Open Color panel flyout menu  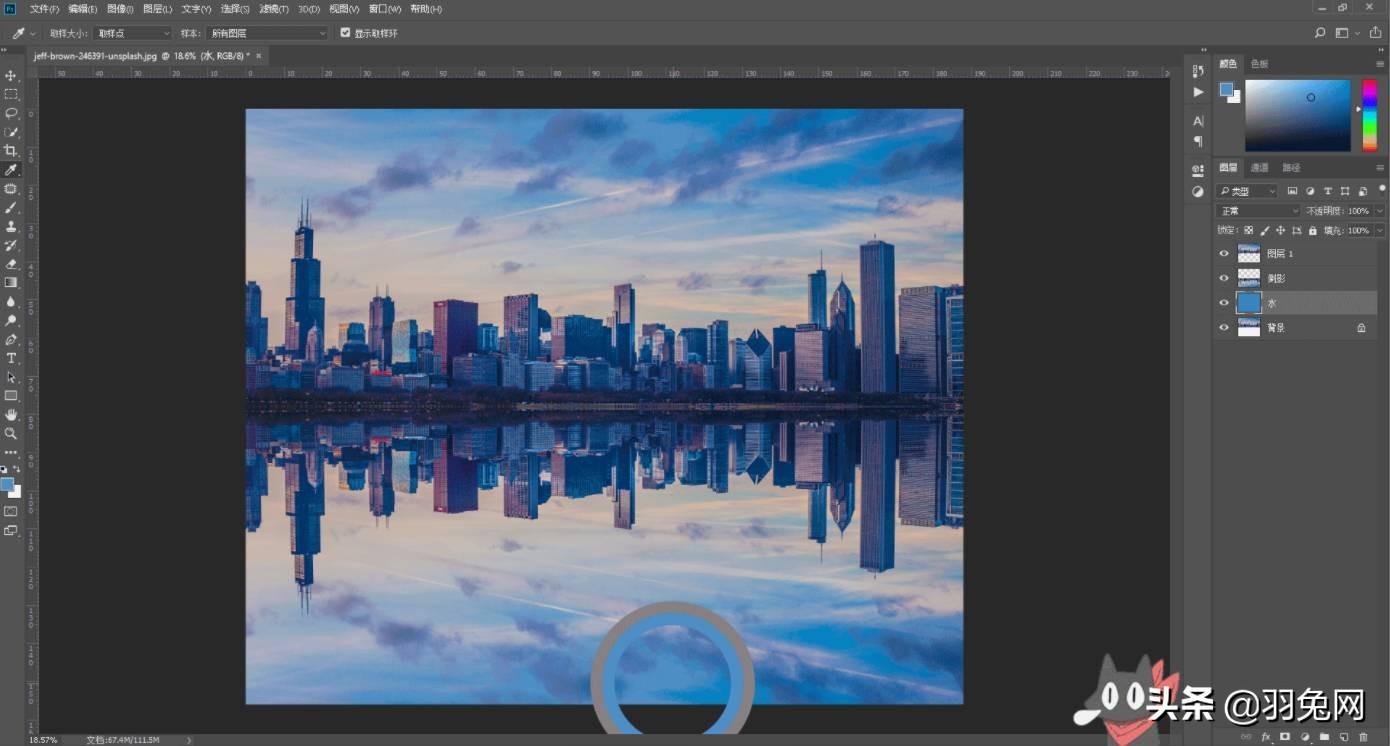(1380, 63)
